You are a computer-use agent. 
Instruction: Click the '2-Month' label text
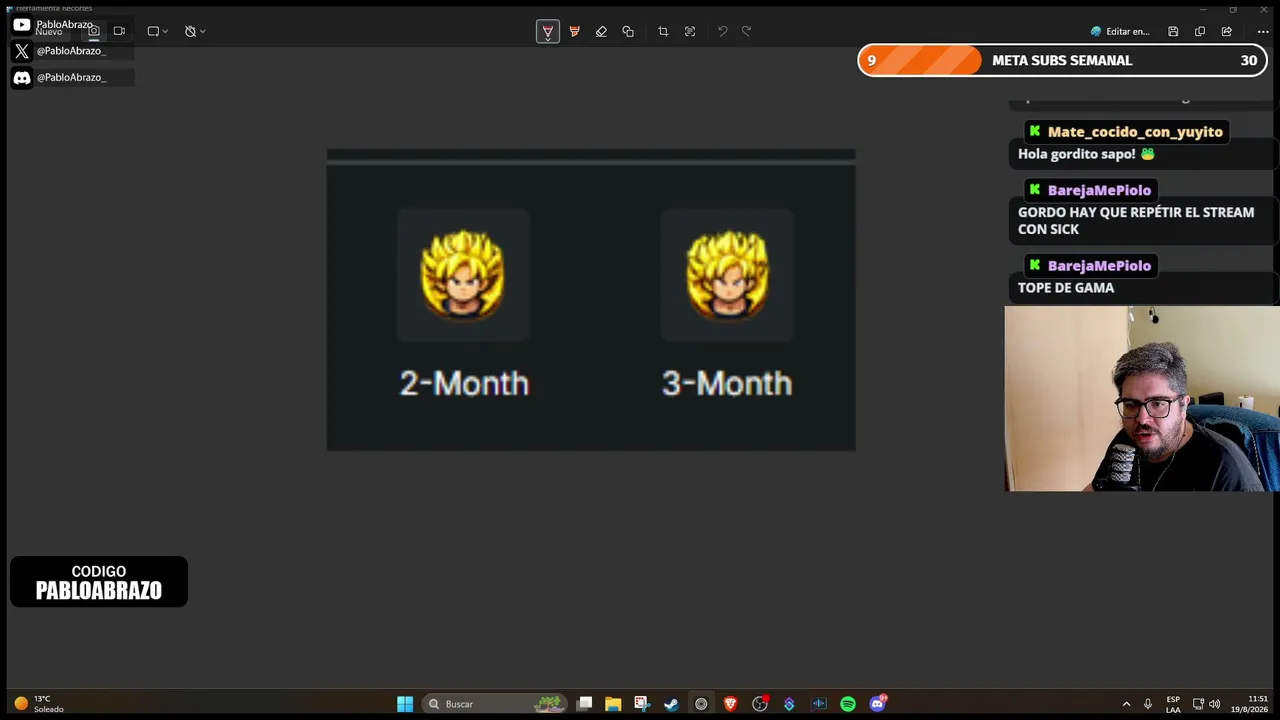[464, 383]
